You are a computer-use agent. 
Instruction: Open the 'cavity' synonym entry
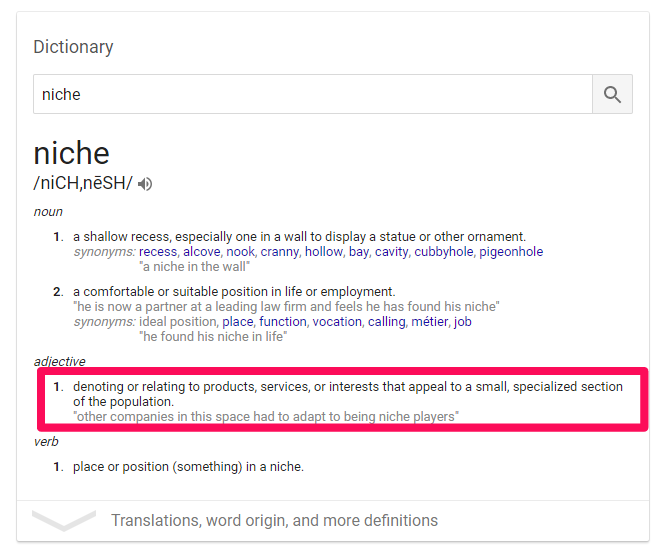391,251
